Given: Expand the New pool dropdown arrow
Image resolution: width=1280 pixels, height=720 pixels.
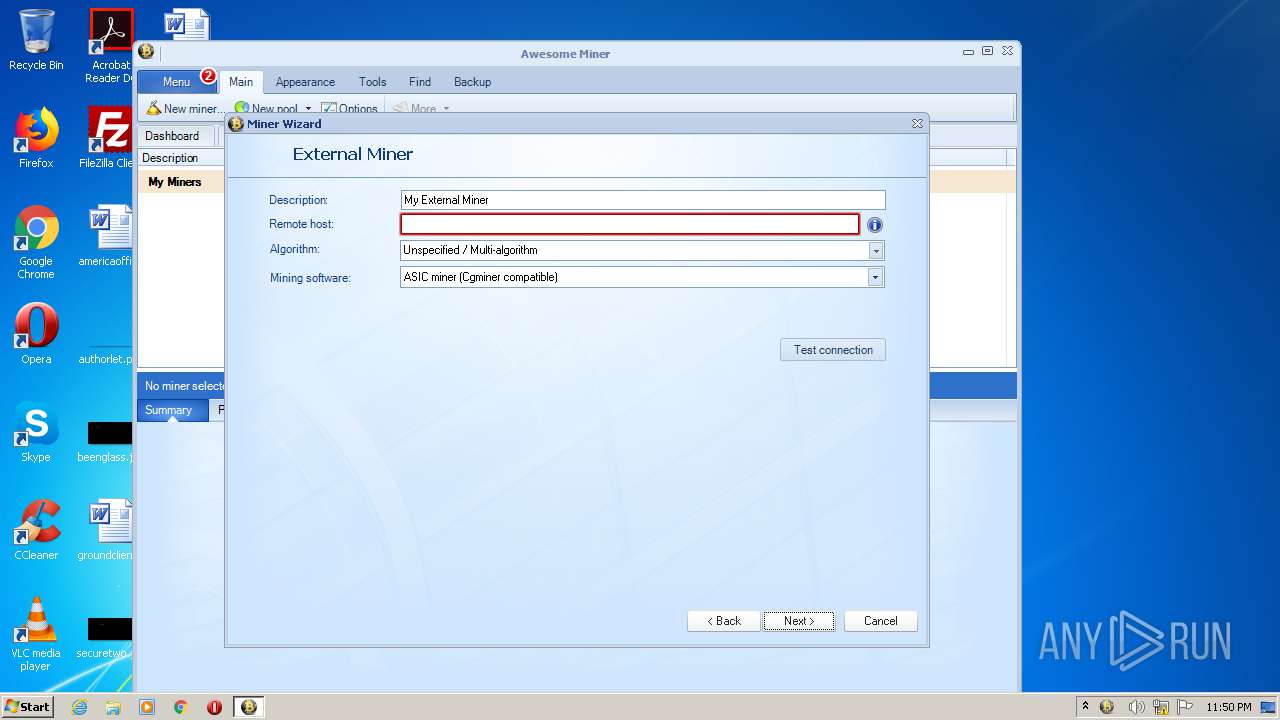Looking at the screenshot, I should pyautogui.click(x=308, y=108).
